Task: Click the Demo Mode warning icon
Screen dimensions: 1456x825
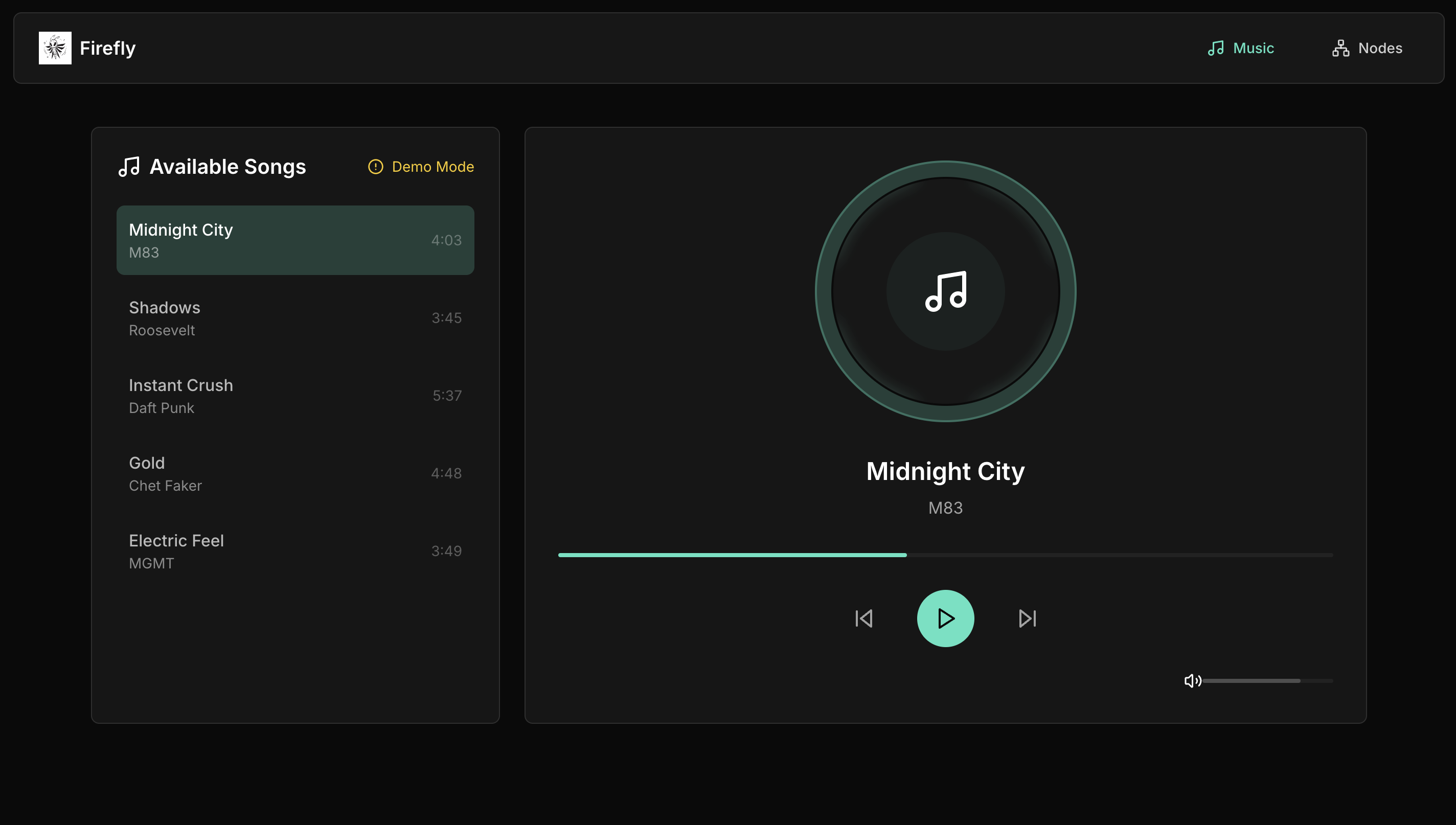Action: pos(376,167)
